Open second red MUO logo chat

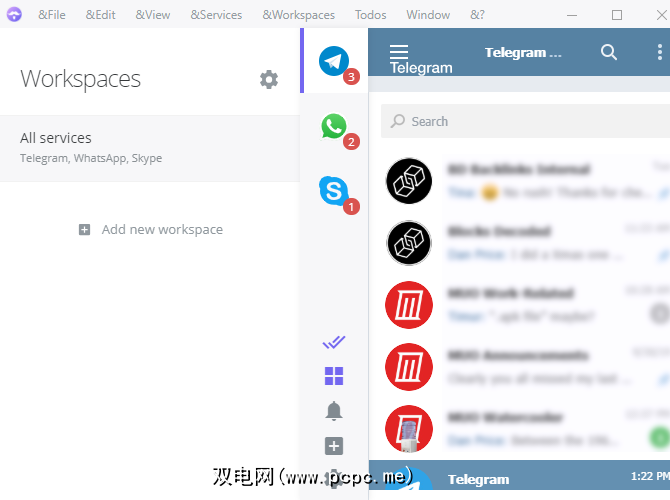[x=519, y=367]
